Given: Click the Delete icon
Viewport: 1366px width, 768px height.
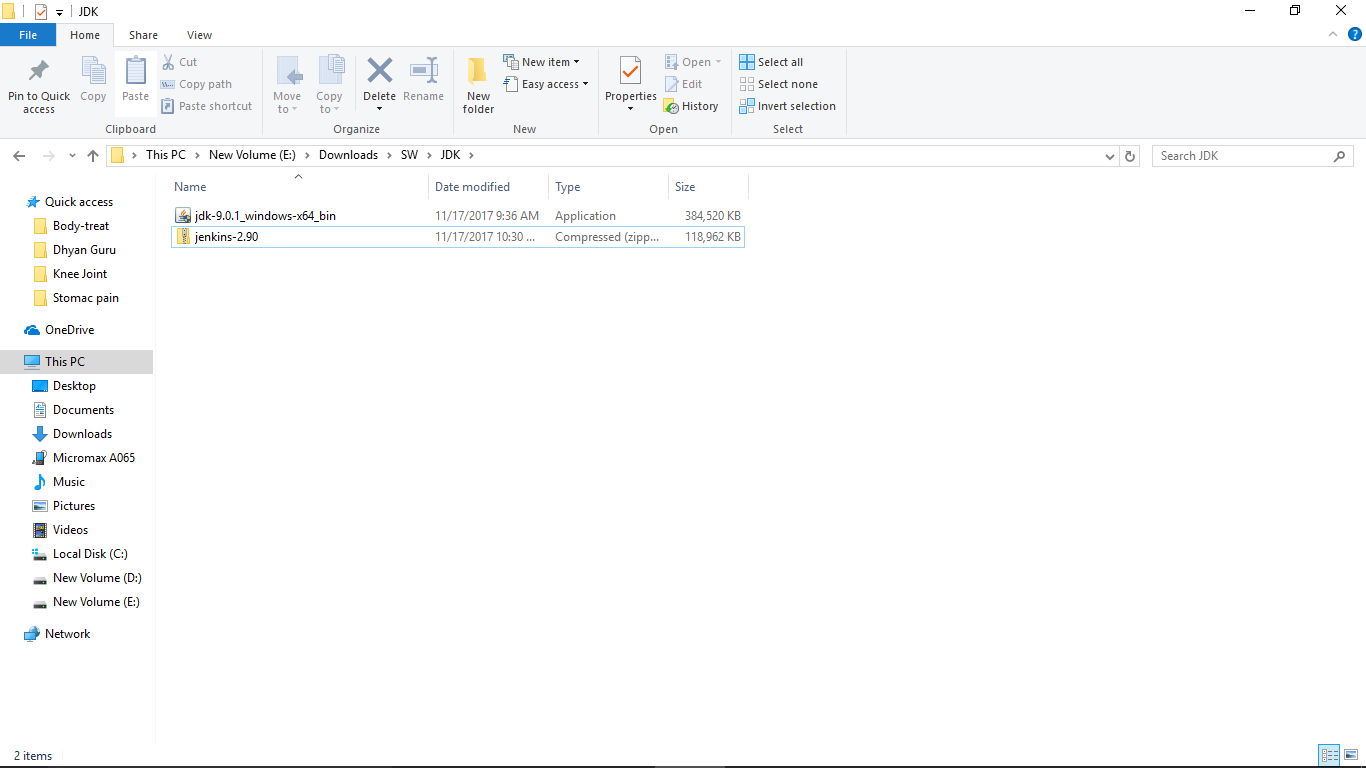Looking at the screenshot, I should pos(379,75).
